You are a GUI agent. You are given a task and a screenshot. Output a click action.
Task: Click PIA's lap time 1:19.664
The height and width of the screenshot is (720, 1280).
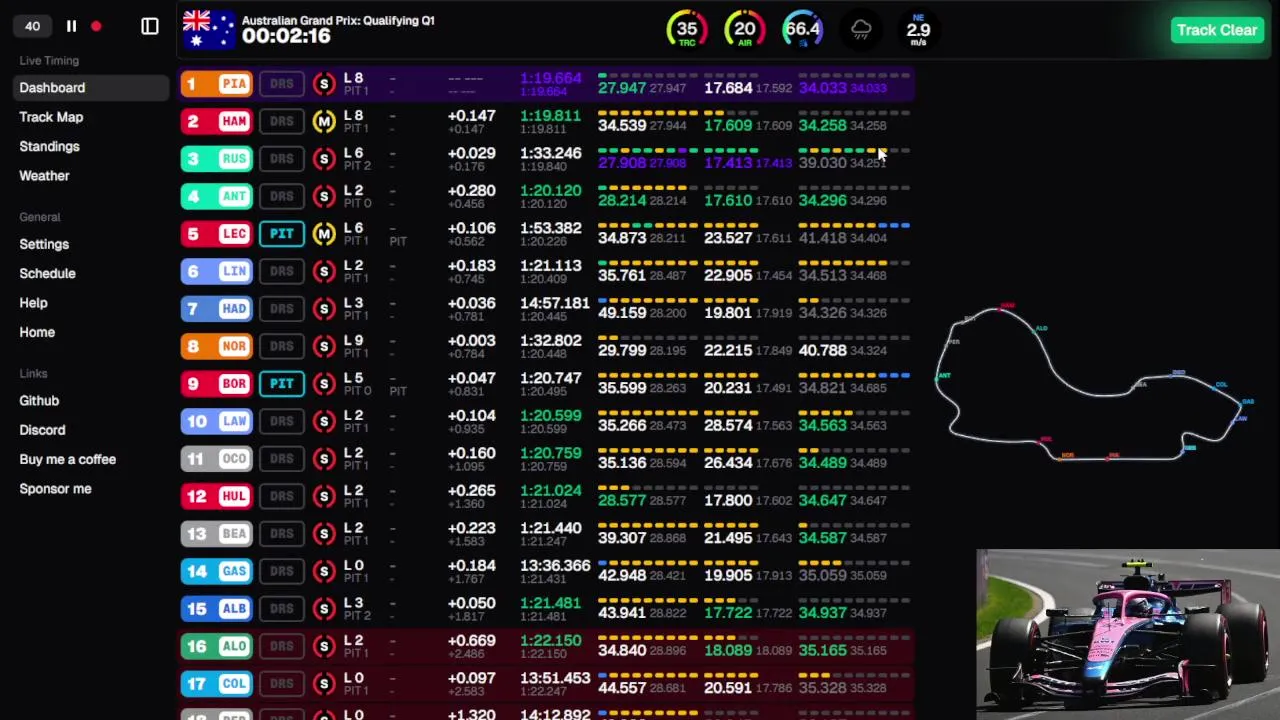coord(550,78)
